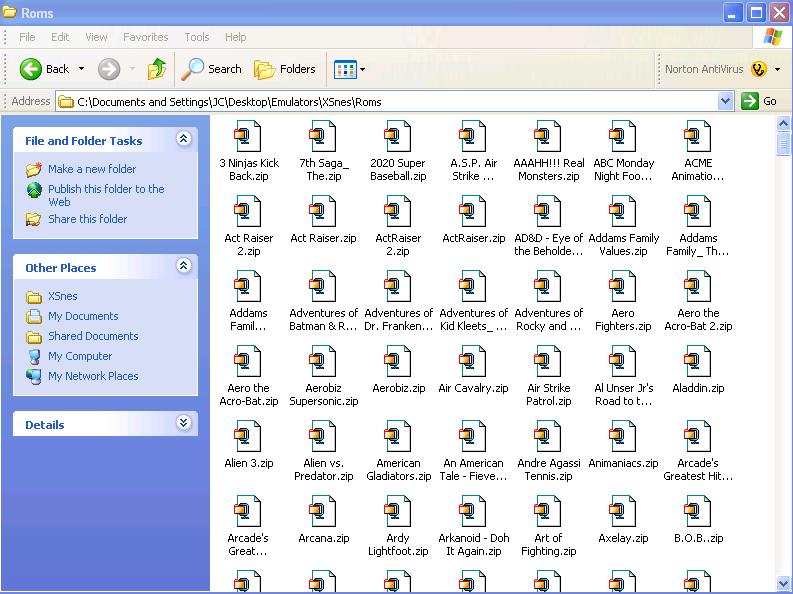Select Adventures of Batman & R... file
Viewport: 793px width, 594px height.
coord(323,302)
